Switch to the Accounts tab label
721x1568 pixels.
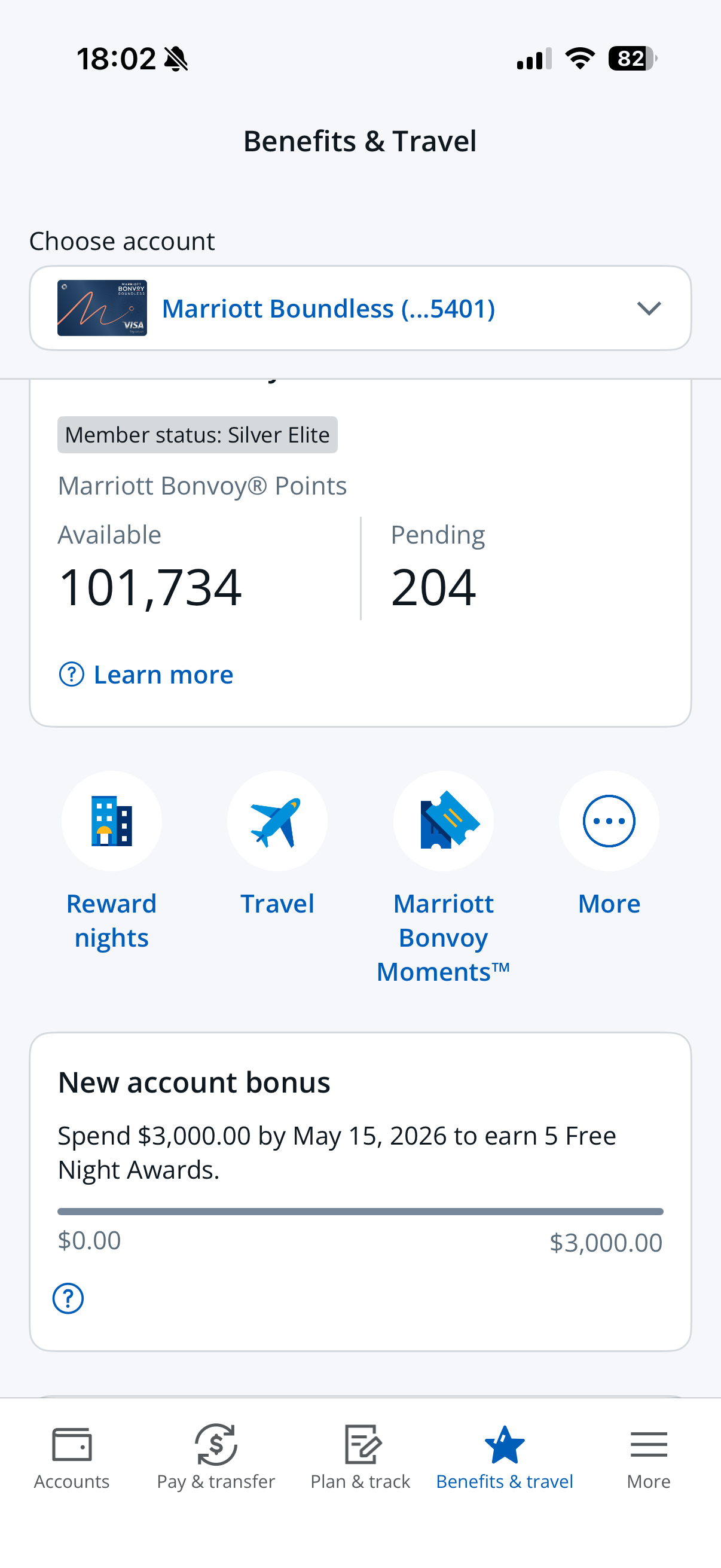(x=72, y=1481)
